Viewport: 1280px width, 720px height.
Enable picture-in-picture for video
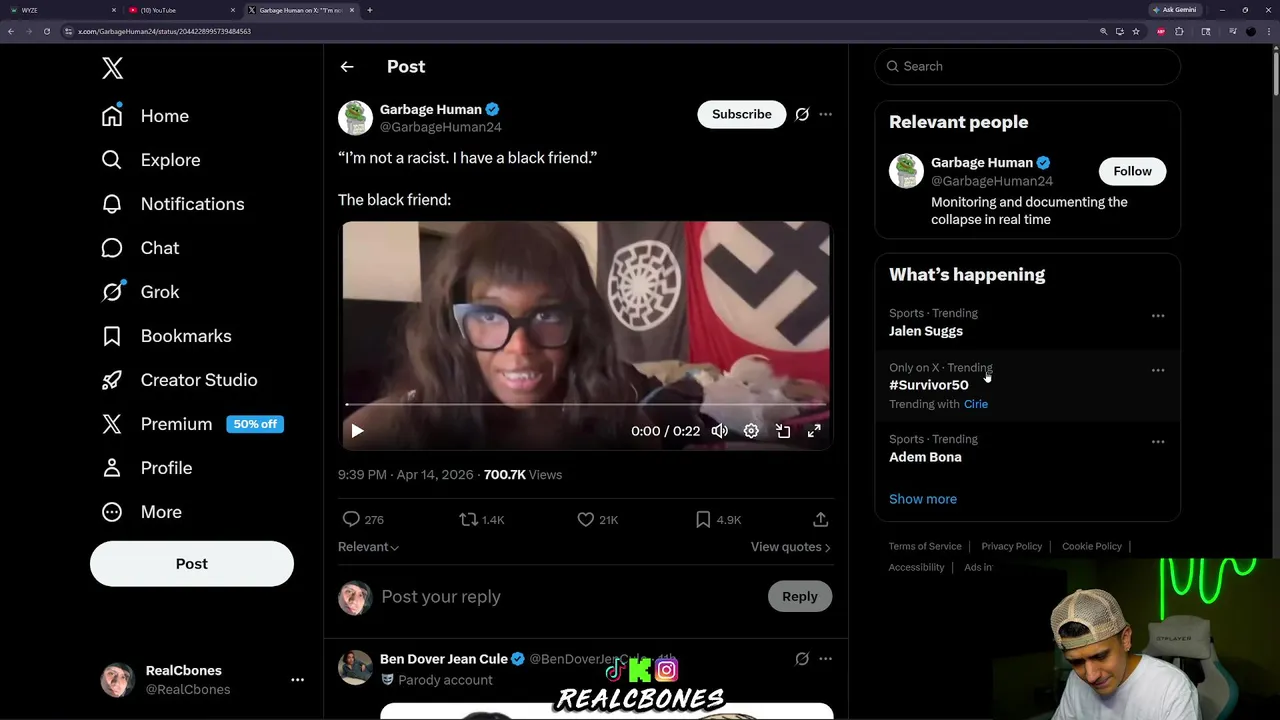tap(783, 431)
